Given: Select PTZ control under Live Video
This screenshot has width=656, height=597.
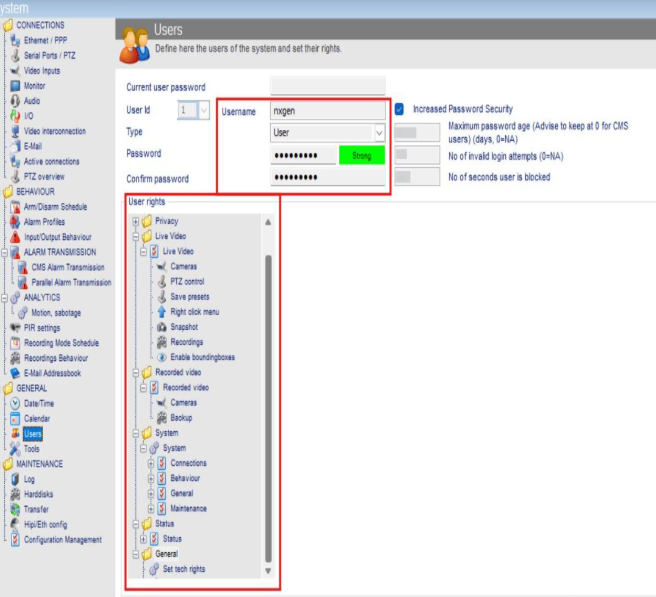Looking at the screenshot, I should pos(187,282).
